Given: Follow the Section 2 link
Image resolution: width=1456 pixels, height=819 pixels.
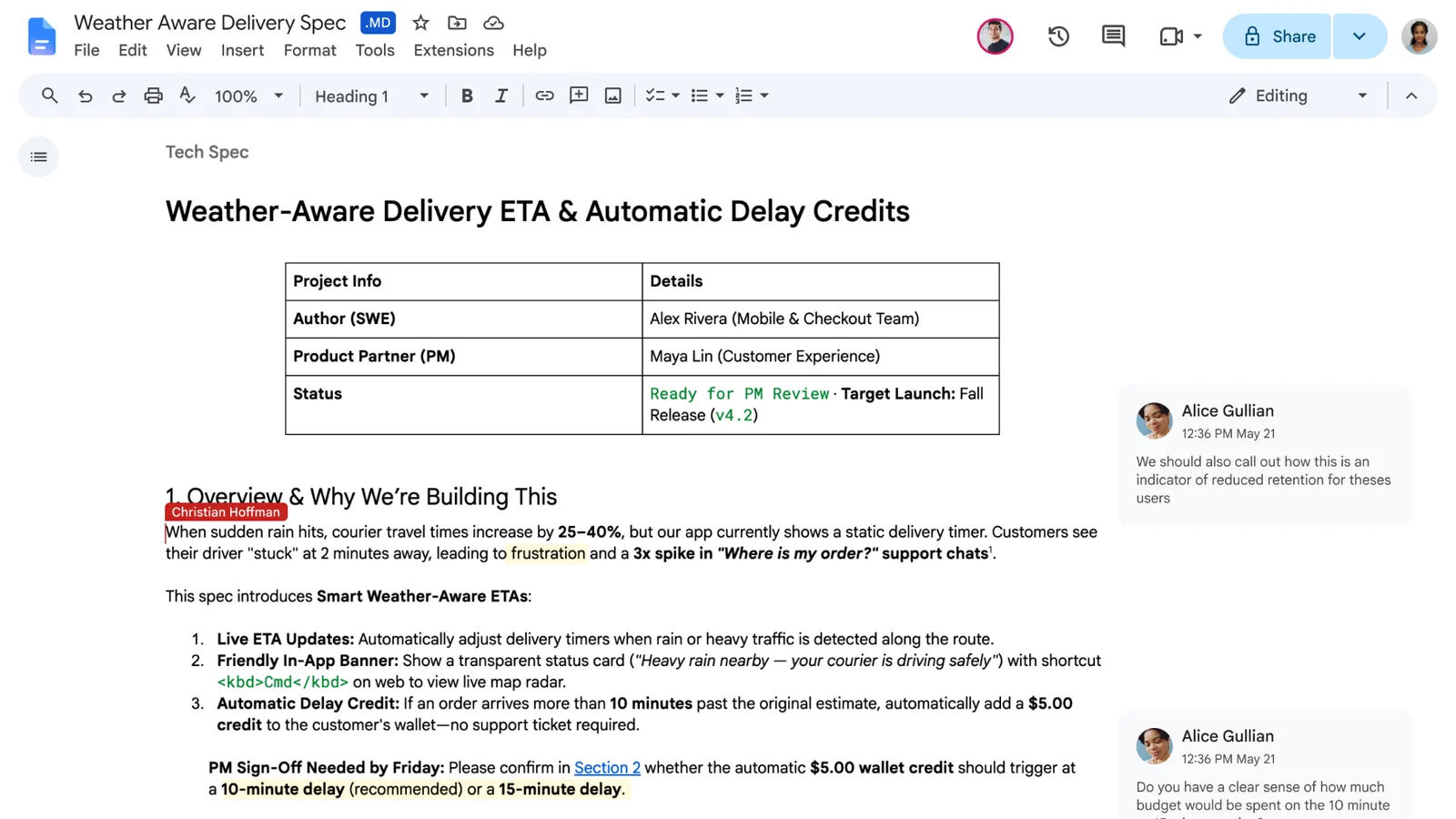Looking at the screenshot, I should 607,767.
